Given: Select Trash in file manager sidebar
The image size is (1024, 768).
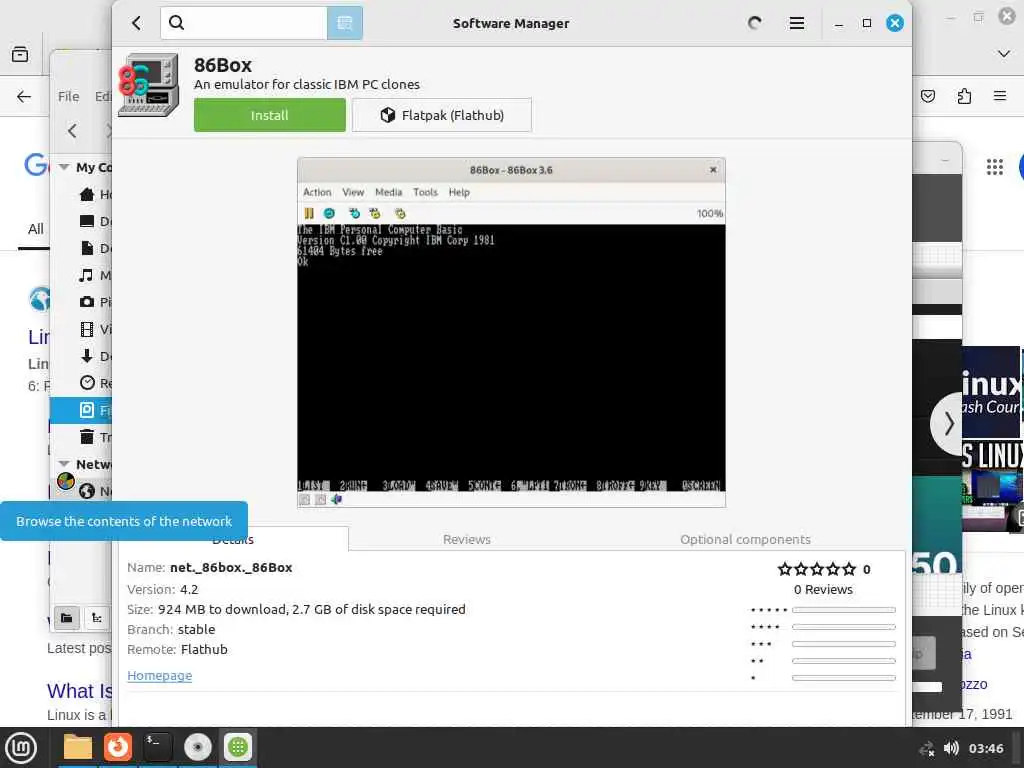Looking at the screenshot, I should coord(87,437).
